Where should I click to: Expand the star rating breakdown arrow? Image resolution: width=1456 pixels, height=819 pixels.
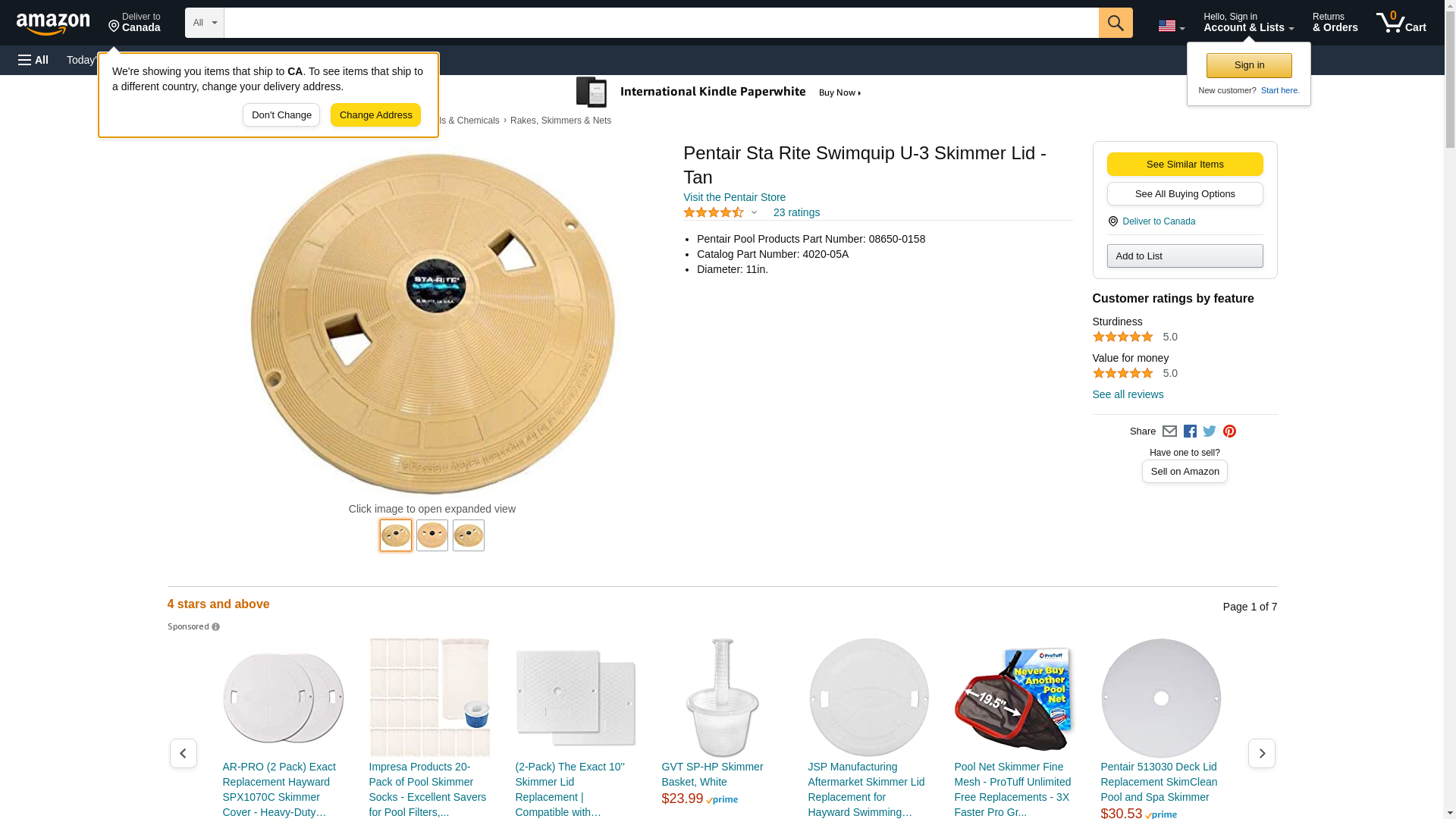754,212
